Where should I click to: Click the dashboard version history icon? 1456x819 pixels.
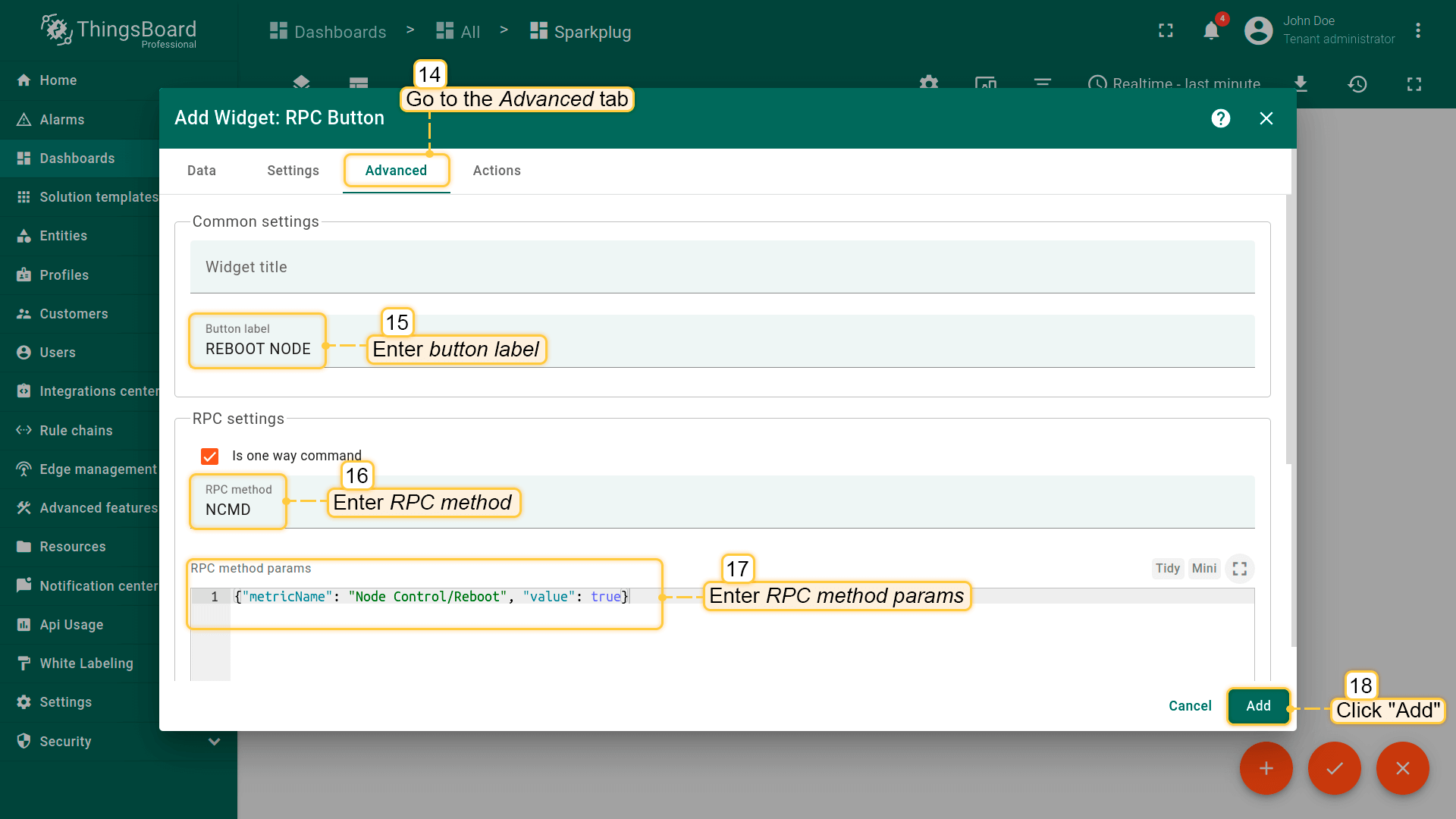pyautogui.click(x=1357, y=84)
